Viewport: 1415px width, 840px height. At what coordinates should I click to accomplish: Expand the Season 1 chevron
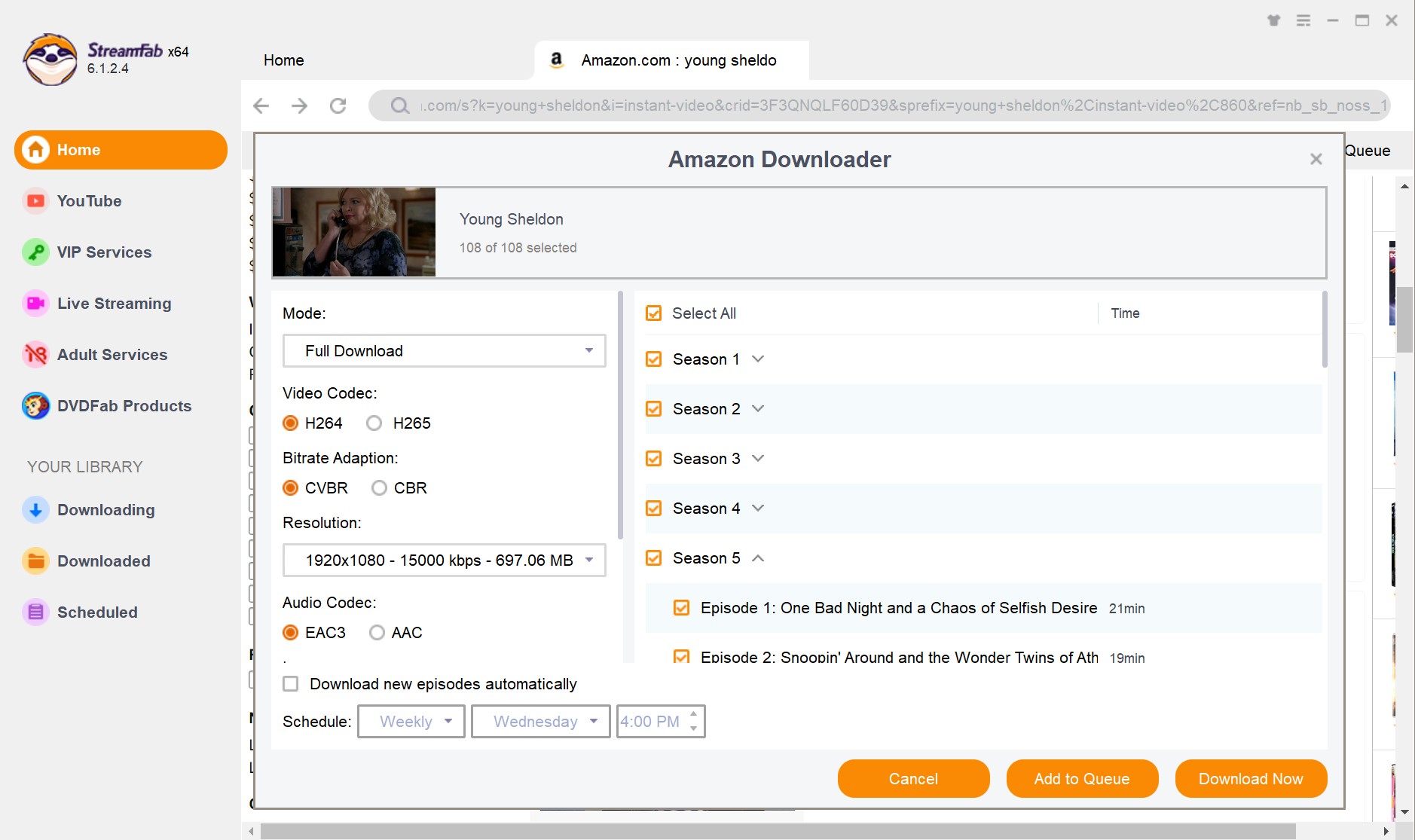coord(758,359)
